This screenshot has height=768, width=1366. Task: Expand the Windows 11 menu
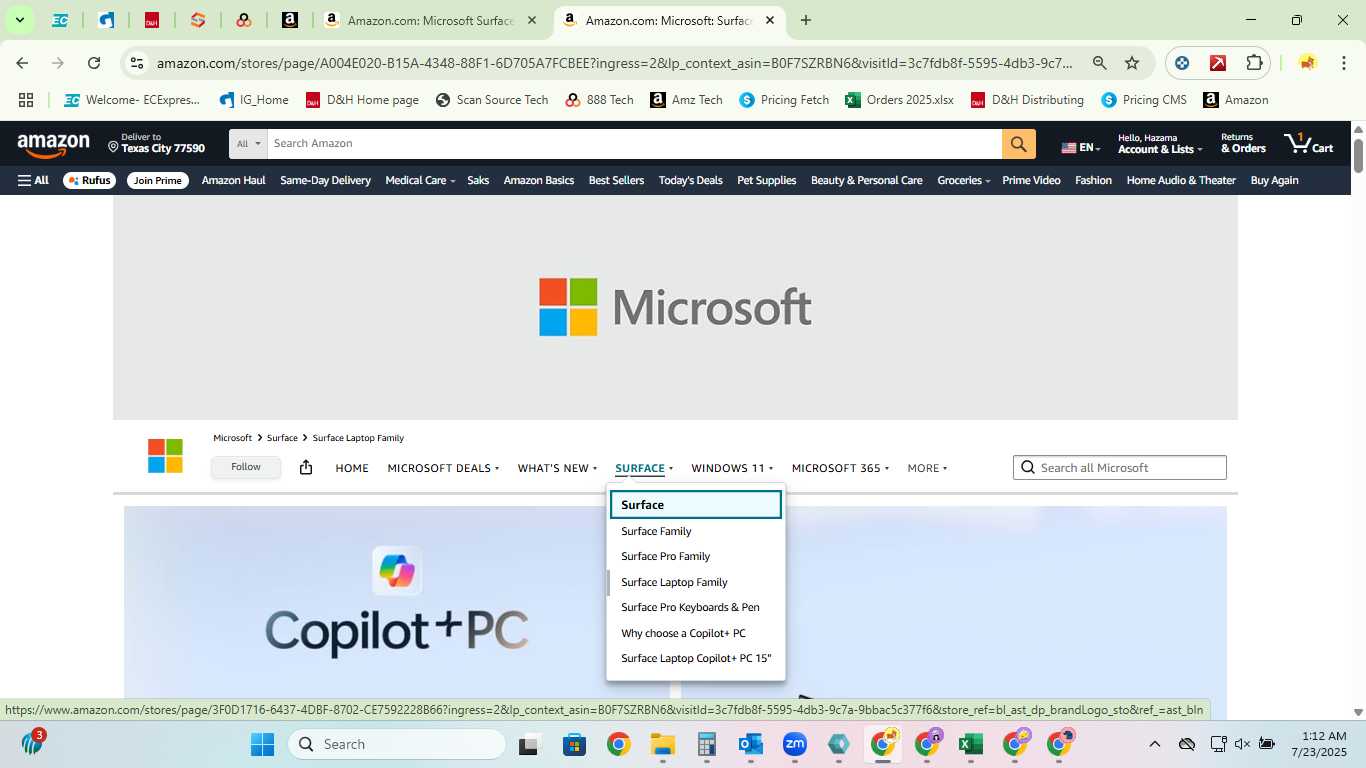click(732, 468)
